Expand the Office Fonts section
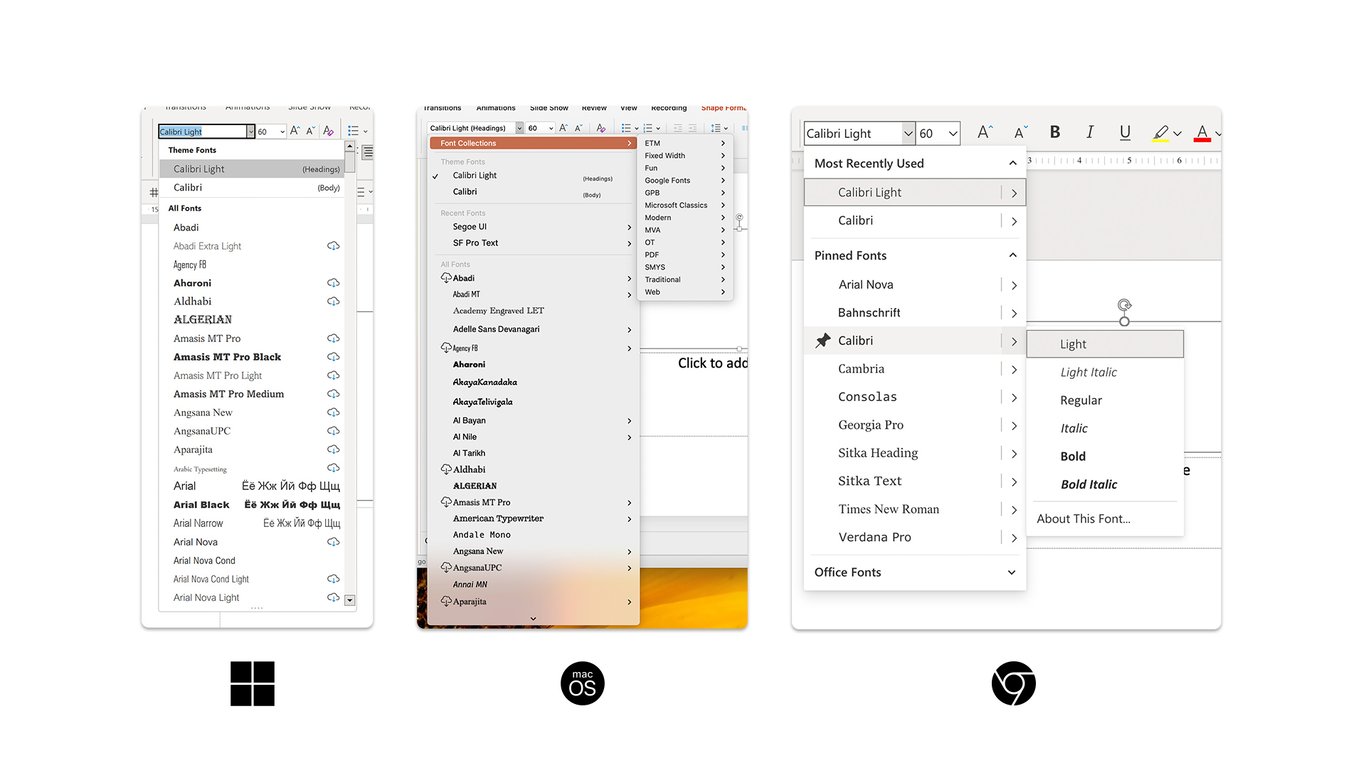This screenshot has height=768, width=1366. [x=1012, y=572]
